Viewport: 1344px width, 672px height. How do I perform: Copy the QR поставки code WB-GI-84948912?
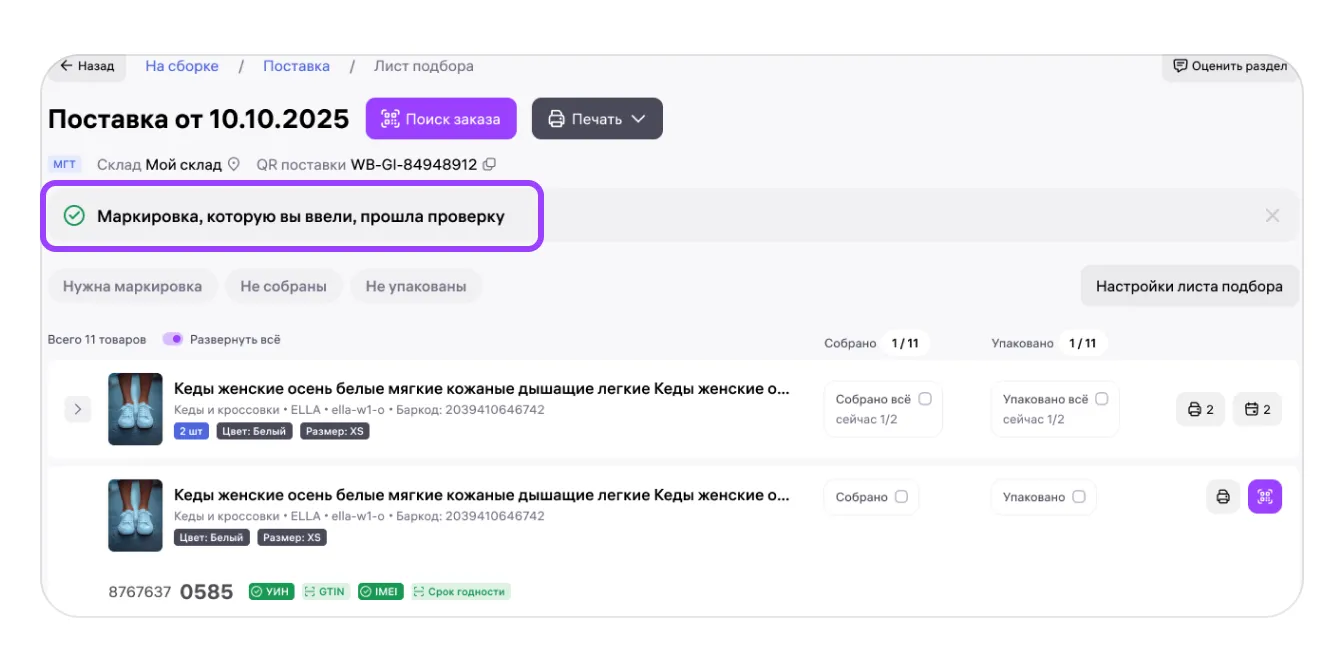click(489, 164)
